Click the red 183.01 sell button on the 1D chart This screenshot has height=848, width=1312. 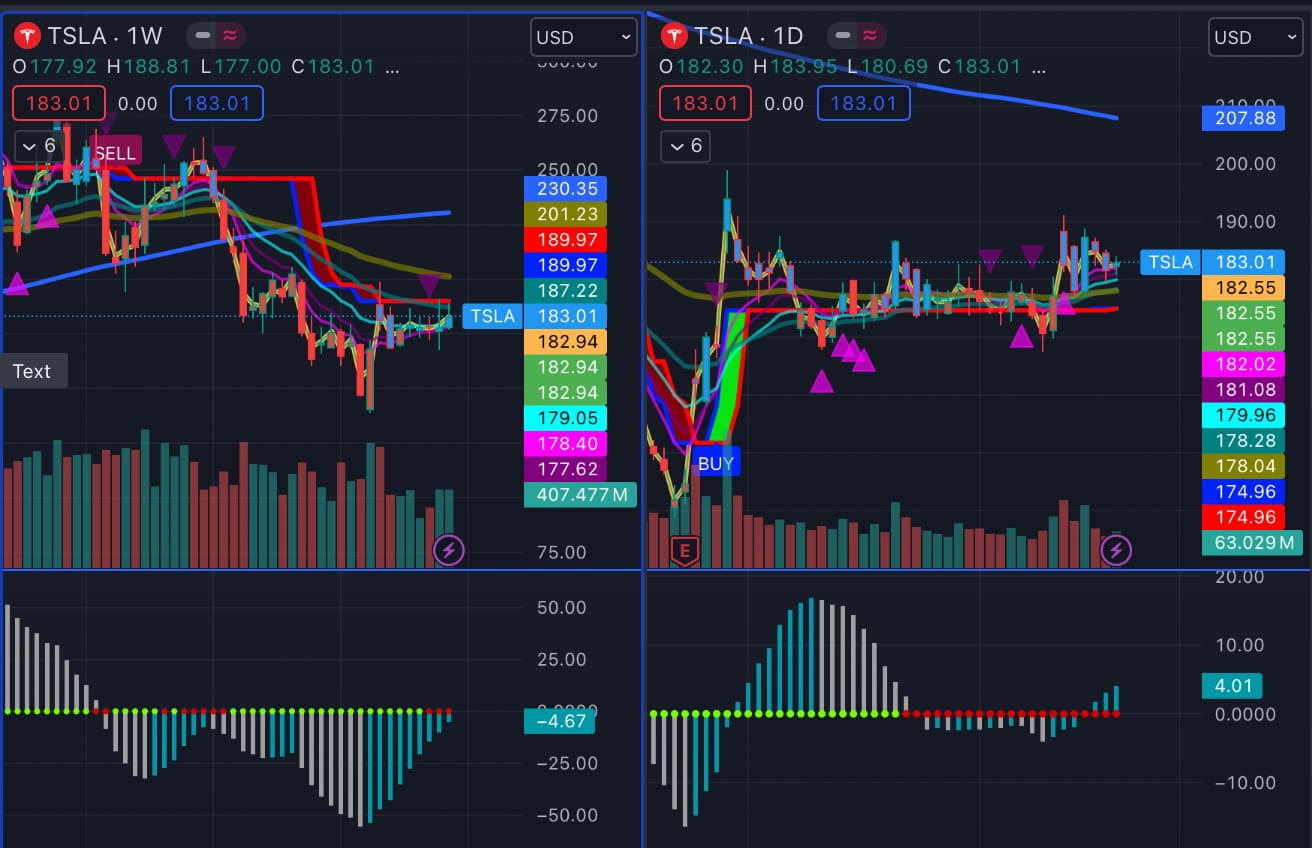tap(705, 103)
